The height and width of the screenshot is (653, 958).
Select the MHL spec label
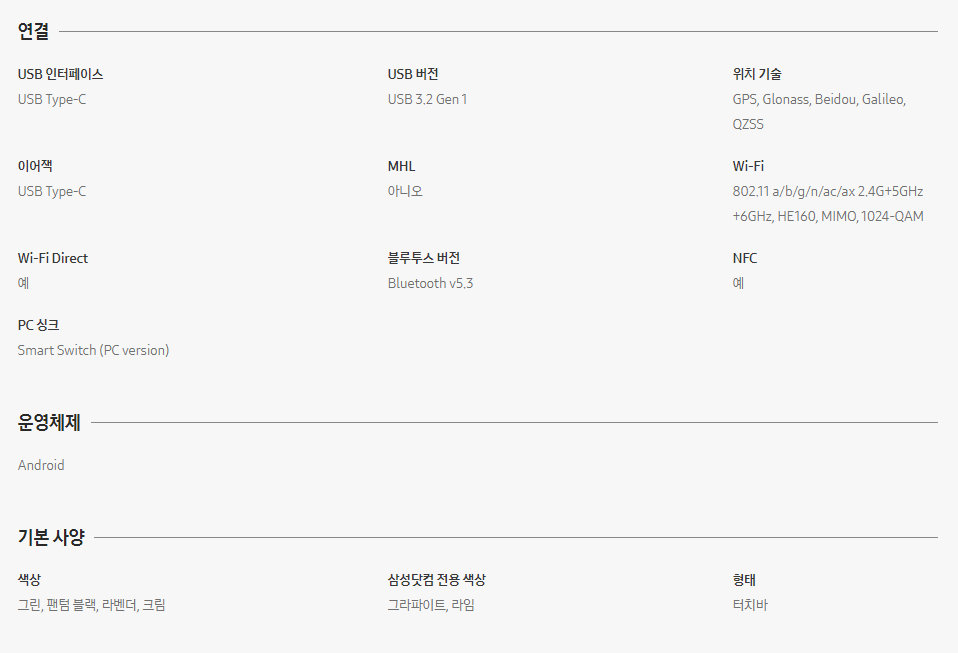[401, 166]
